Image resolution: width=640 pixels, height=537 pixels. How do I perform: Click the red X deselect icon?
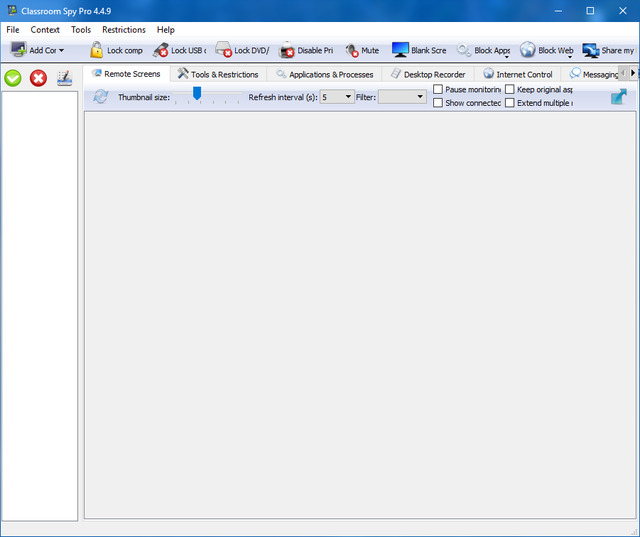point(39,78)
